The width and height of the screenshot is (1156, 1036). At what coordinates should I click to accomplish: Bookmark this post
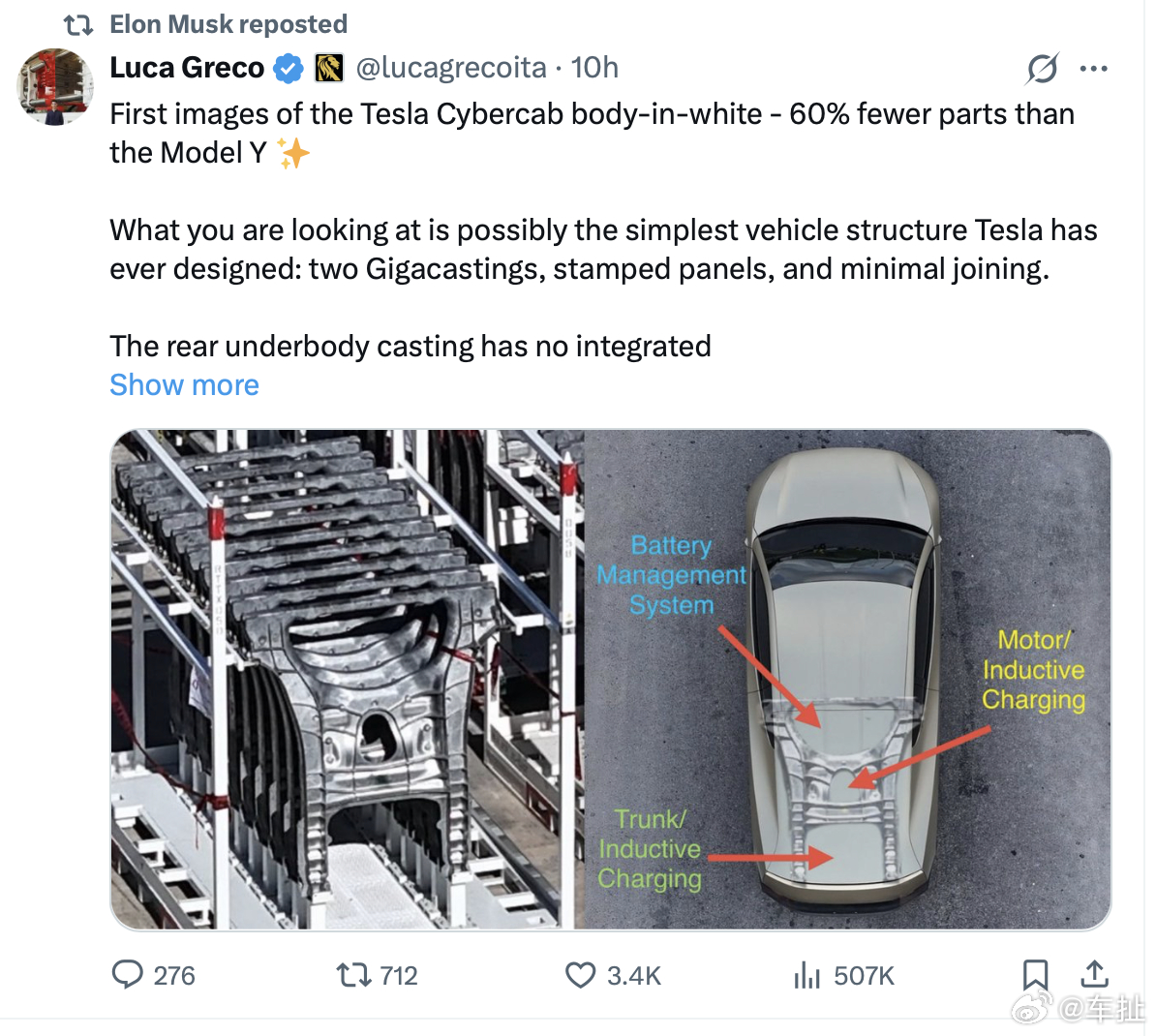1035,974
